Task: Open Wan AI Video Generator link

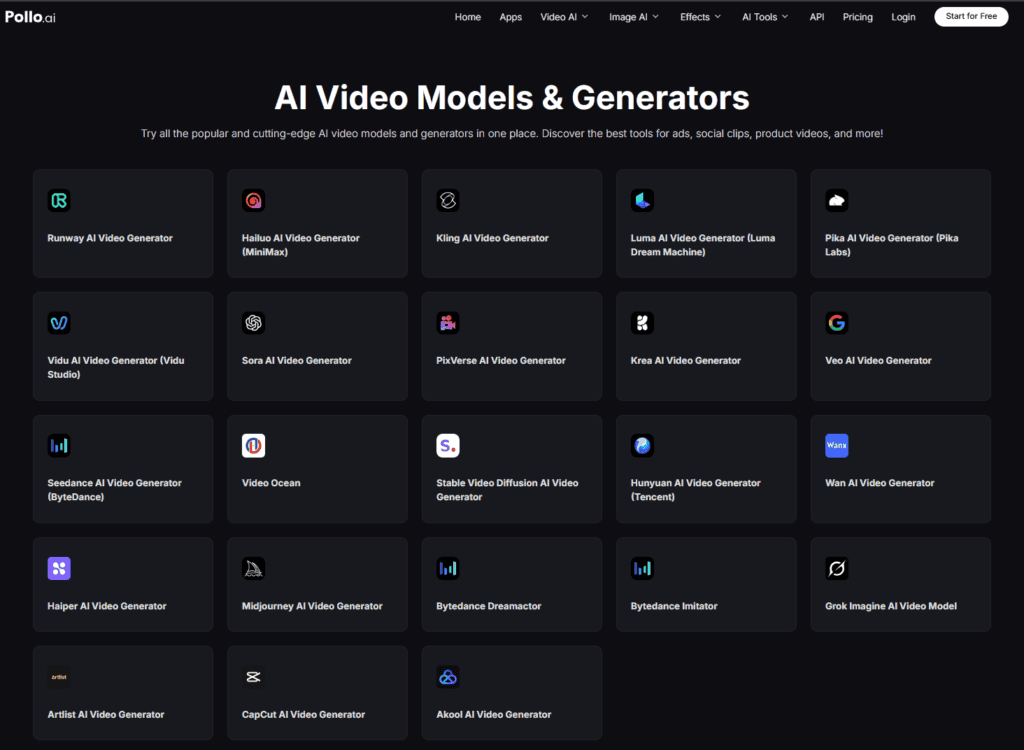Action: coord(880,483)
